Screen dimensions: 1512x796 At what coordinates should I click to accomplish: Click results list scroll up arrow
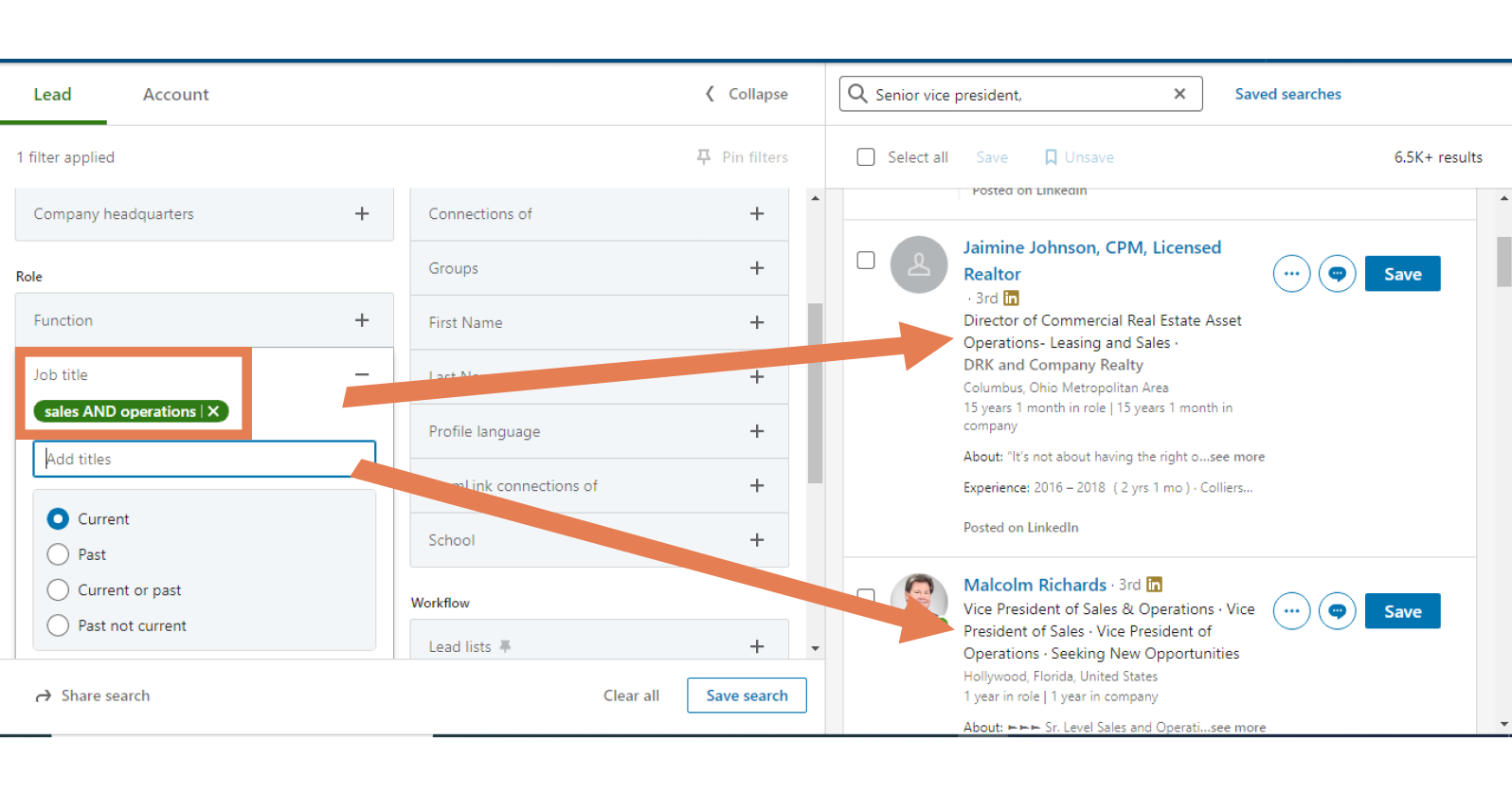coord(1504,198)
